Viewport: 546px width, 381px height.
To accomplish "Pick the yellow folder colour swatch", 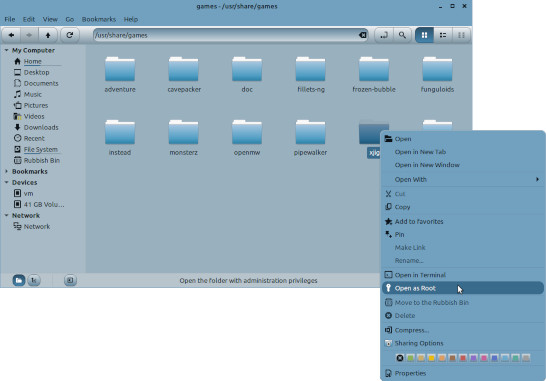I will 431,358.
